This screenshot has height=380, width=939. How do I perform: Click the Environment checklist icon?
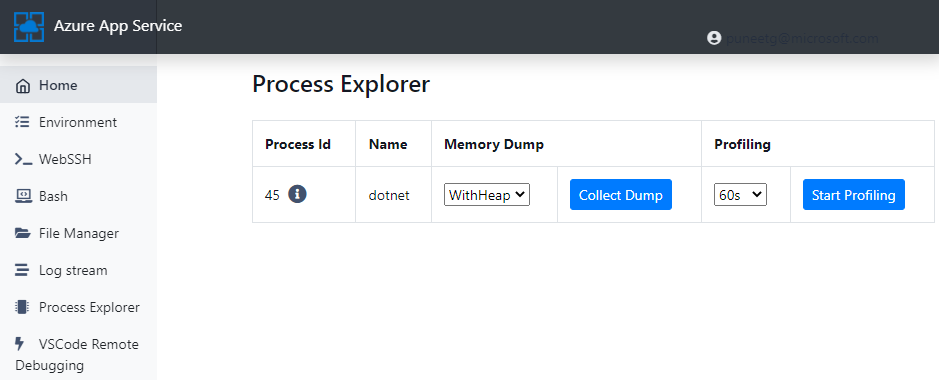(x=22, y=122)
